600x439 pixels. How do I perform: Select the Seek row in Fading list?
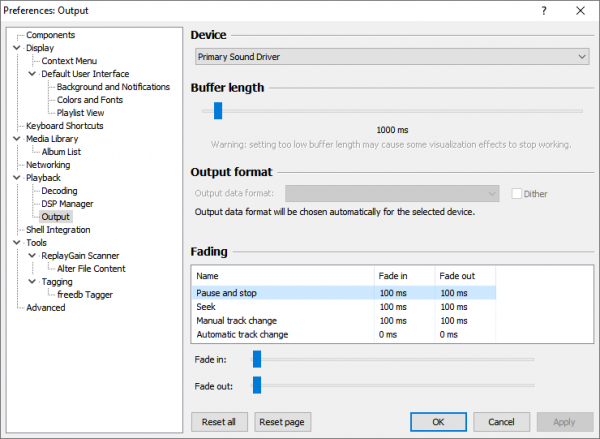point(206,306)
